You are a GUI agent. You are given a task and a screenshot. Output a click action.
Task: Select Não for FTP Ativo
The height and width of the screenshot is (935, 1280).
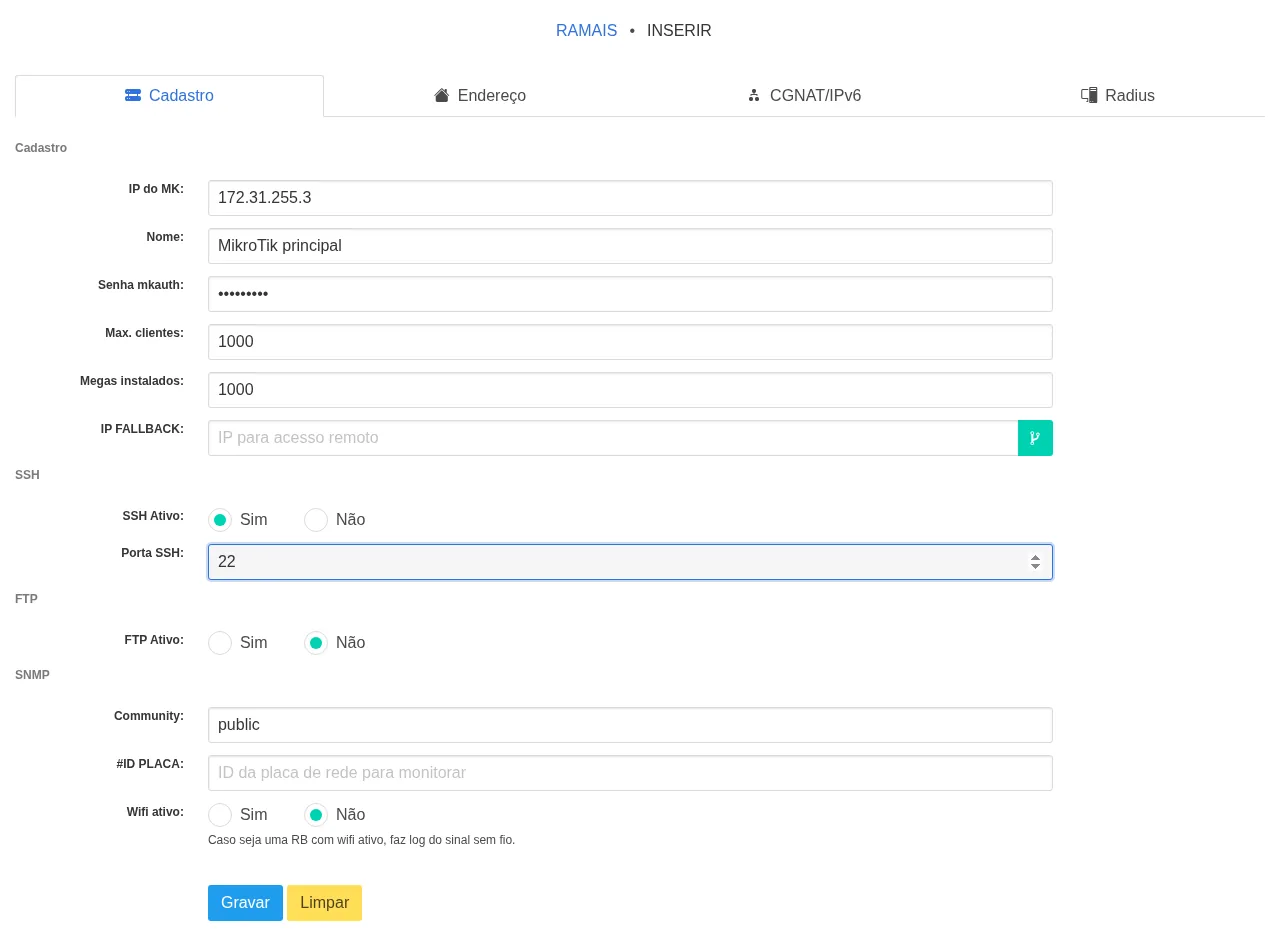click(316, 643)
